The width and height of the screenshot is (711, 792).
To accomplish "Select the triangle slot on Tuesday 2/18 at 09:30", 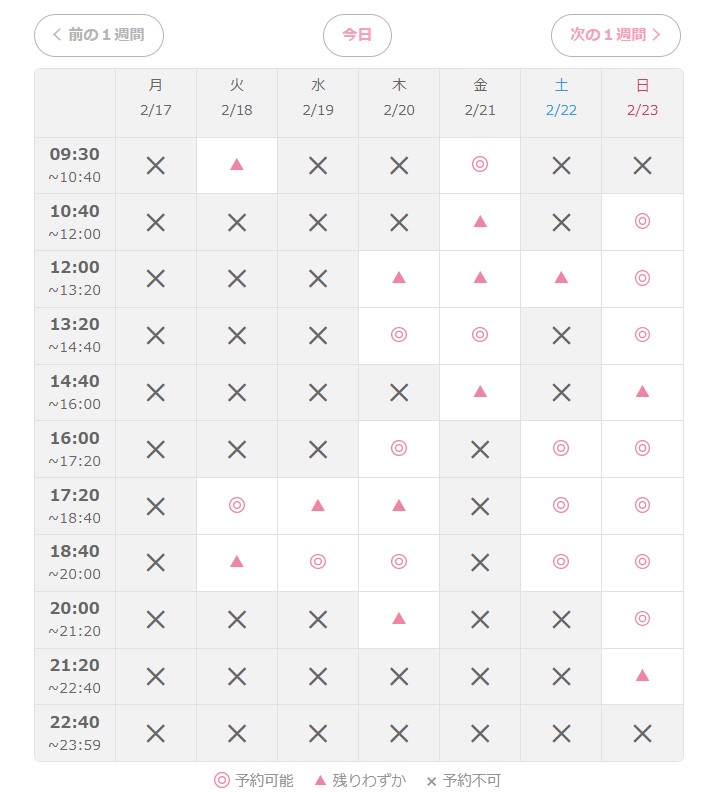I will (237, 165).
